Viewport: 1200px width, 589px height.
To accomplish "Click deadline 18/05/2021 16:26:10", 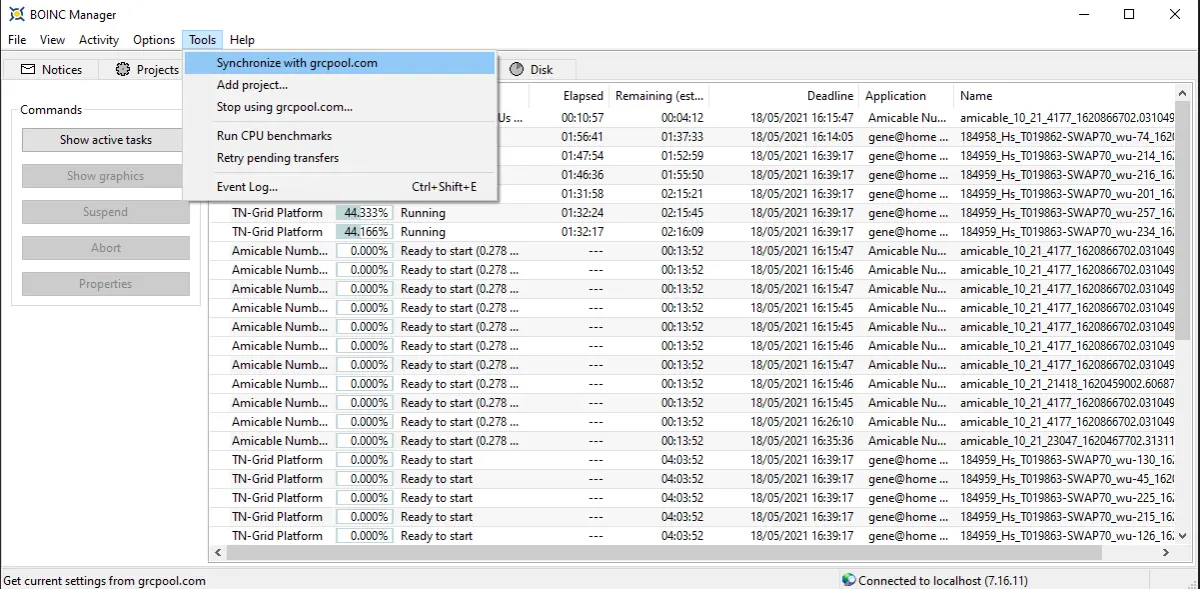I will [802, 422].
